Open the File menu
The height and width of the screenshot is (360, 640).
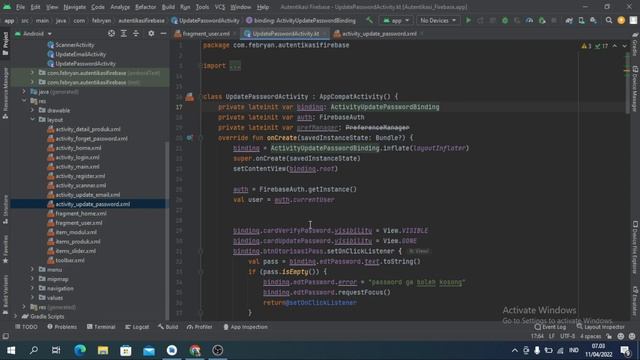(x=20, y=7)
